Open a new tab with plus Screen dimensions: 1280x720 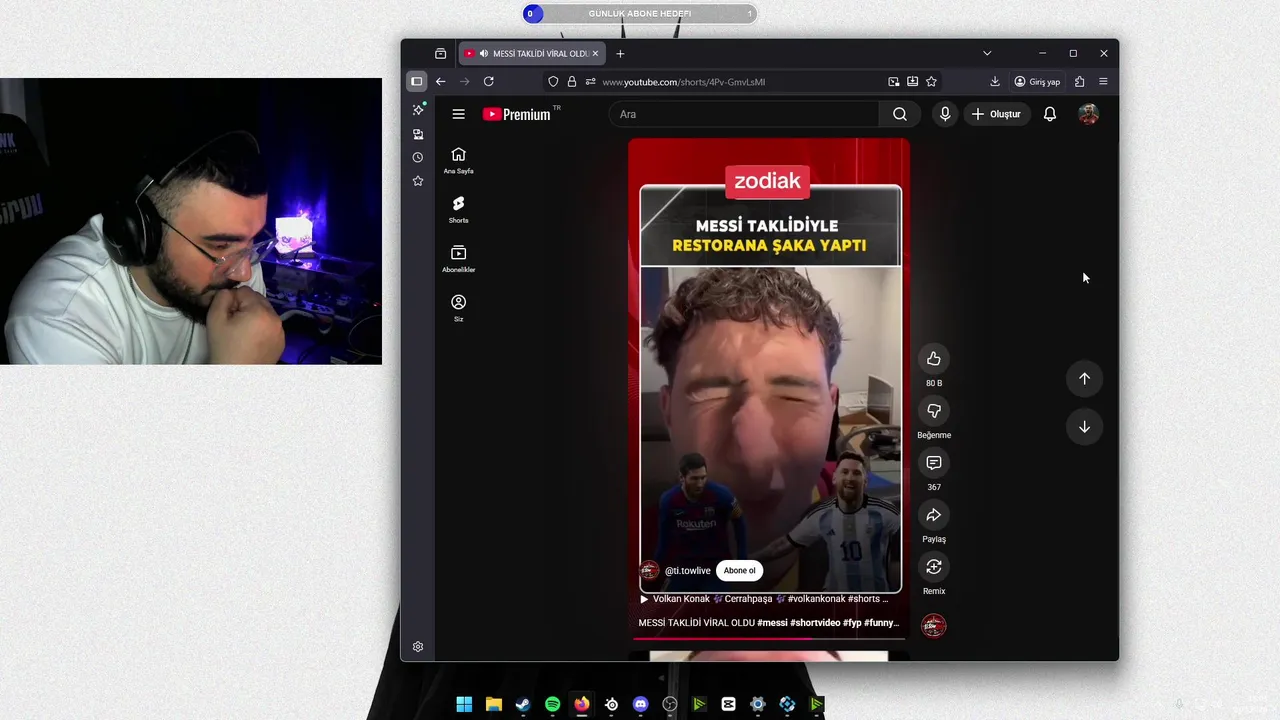click(620, 53)
